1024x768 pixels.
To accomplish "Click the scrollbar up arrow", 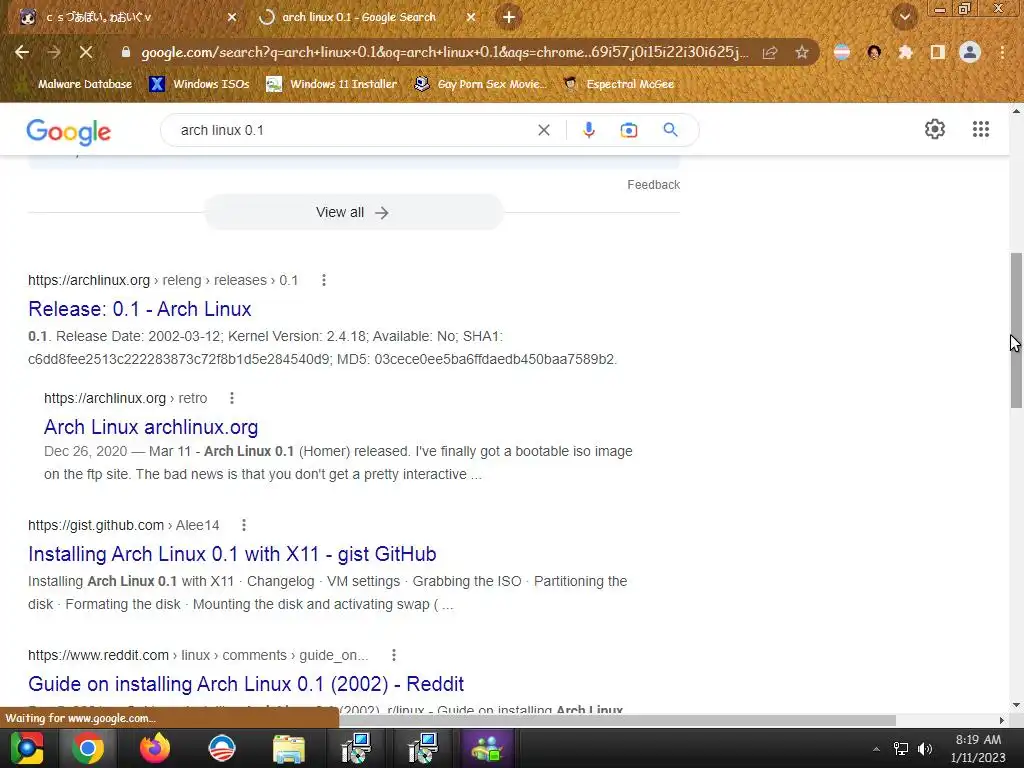I will pos(1016,111).
